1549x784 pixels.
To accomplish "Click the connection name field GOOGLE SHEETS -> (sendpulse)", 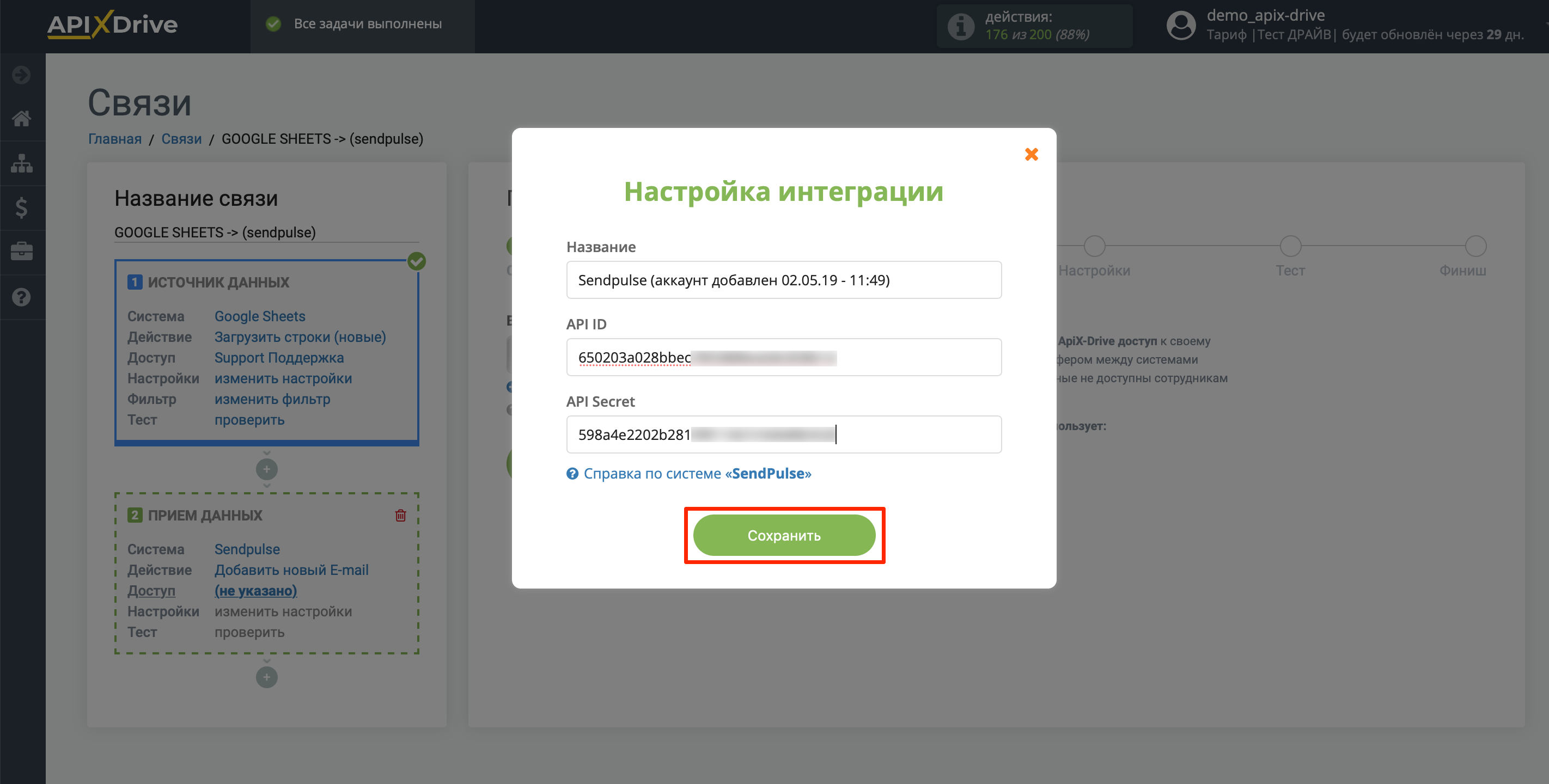I will point(266,232).
